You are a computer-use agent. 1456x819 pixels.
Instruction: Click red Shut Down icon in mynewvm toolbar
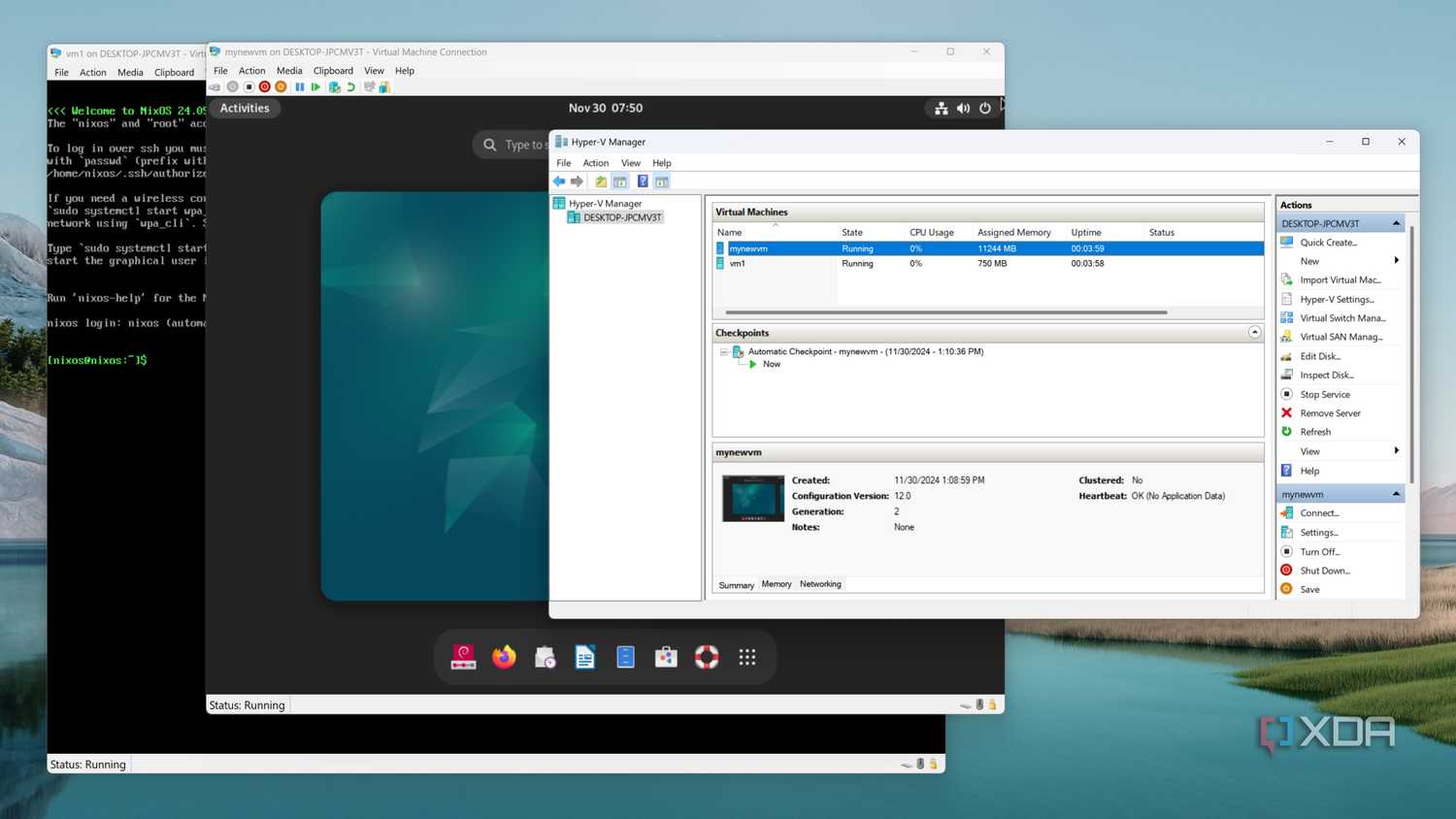coord(264,87)
